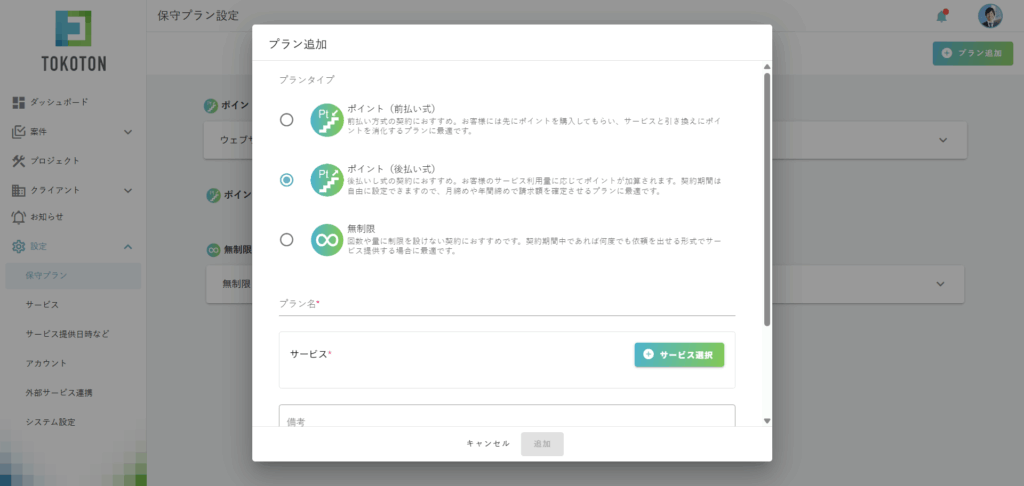This screenshot has width=1024, height=486.
Task: Click the postpaid point plan stairs icon
Action: (326, 180)
